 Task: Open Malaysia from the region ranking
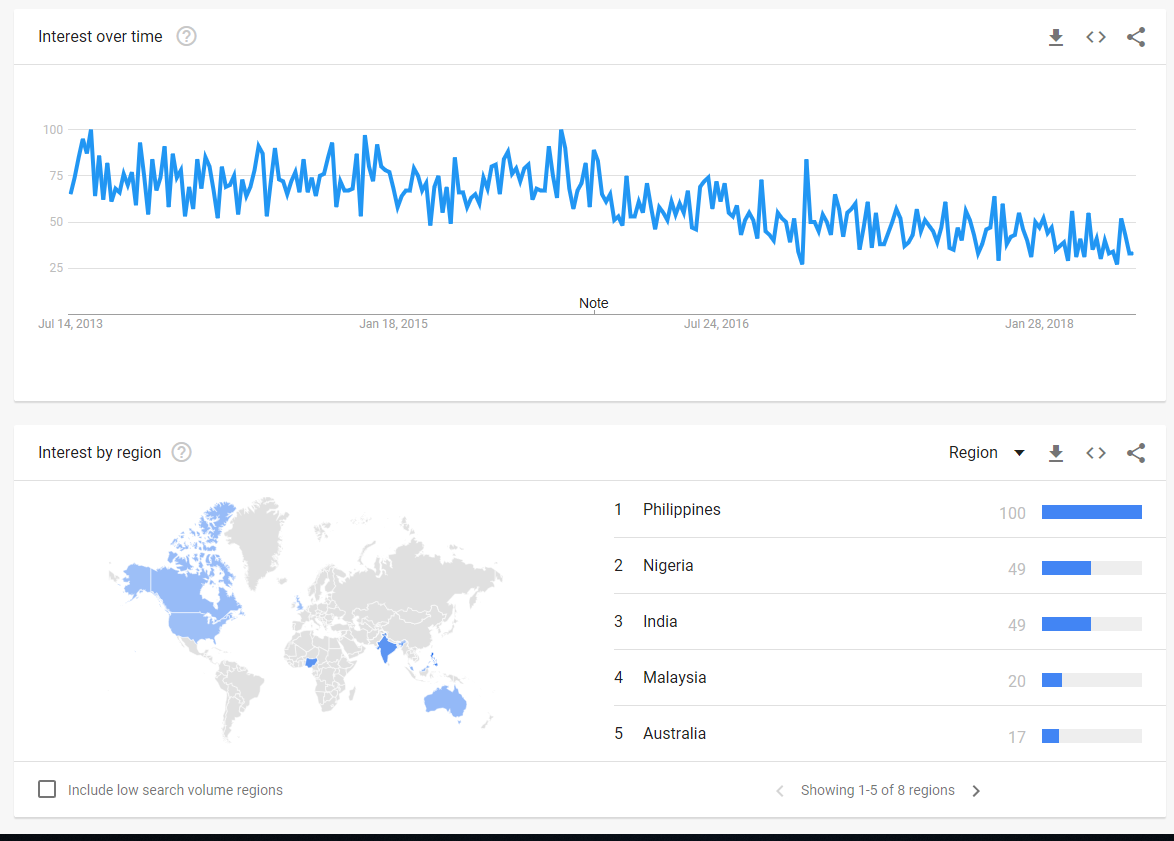pos(674,678)
